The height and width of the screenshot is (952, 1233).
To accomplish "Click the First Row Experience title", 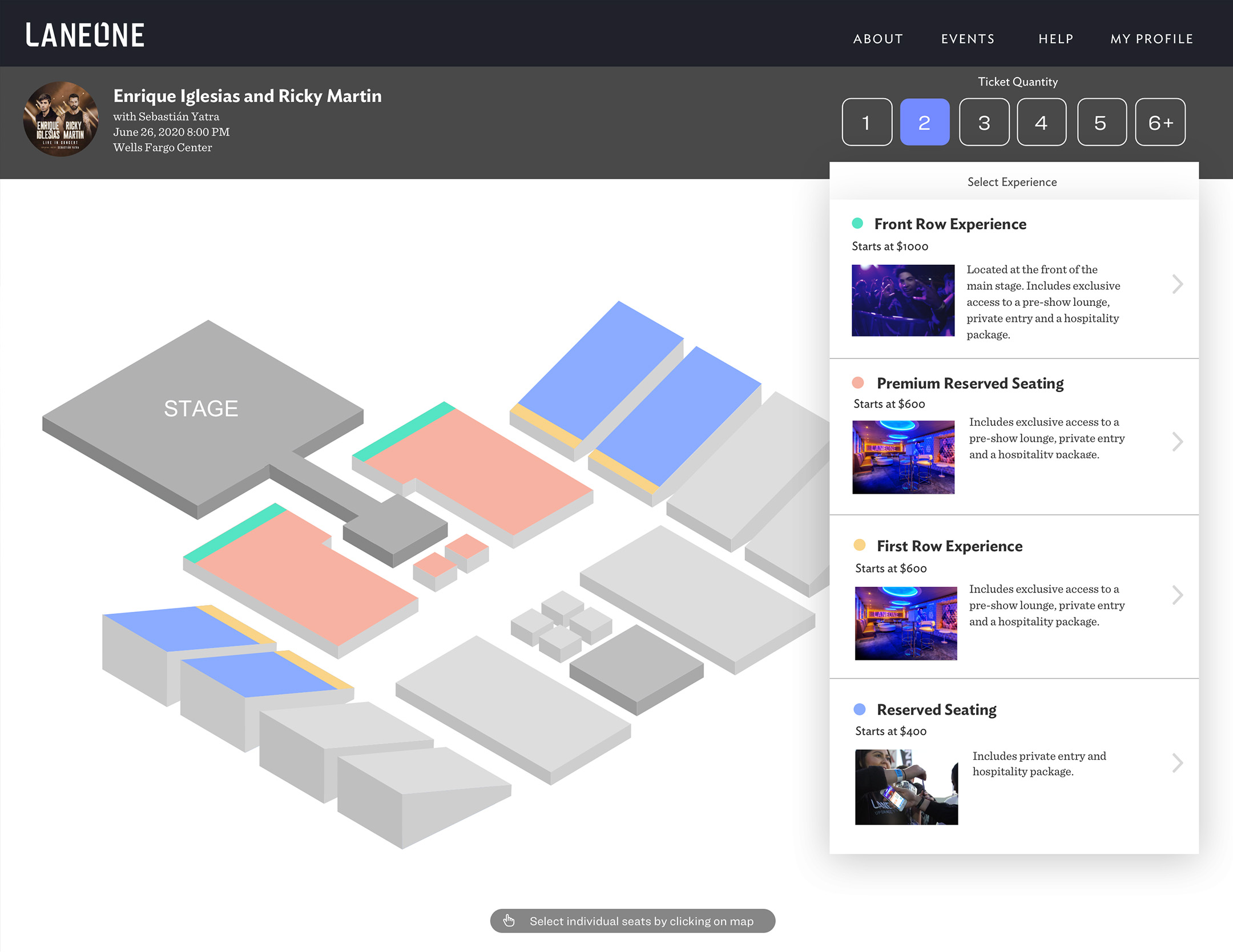I will [x=949, y=546].
